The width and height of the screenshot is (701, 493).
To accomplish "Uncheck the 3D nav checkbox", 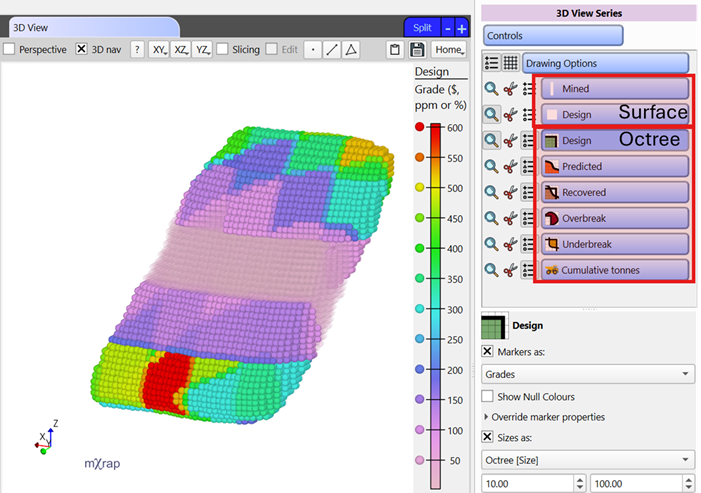I will pyautogui.click(x=82, y=49).
